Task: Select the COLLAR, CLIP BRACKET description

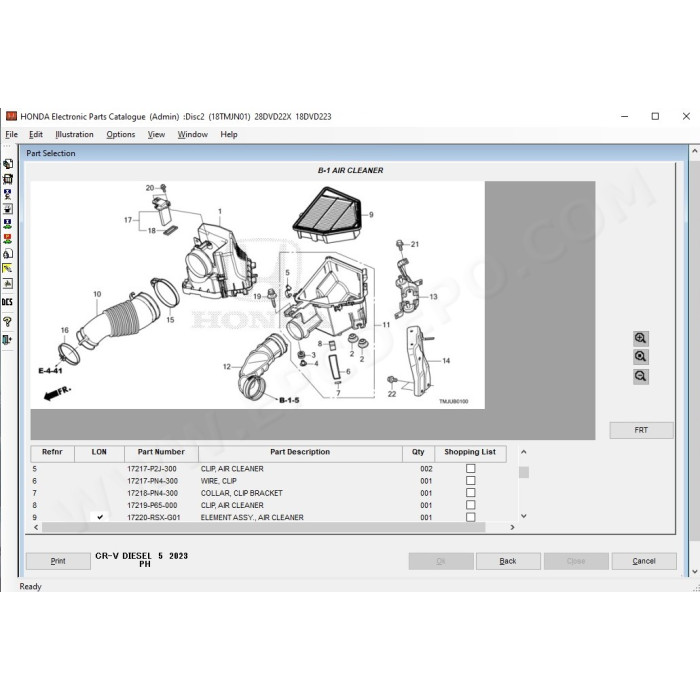Action: point(242,493)
